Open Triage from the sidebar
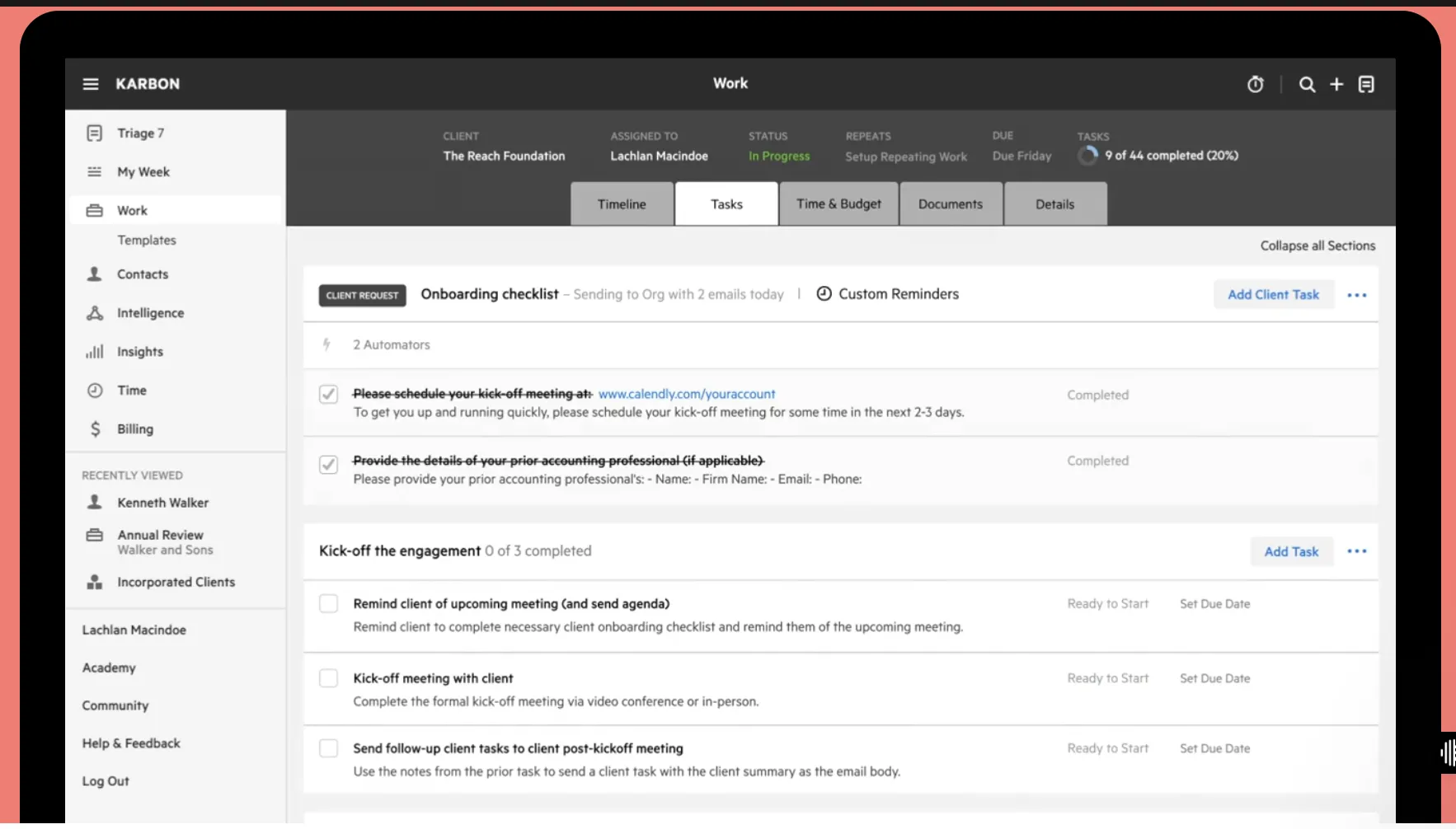The image size is (1456, 829). 139,133
